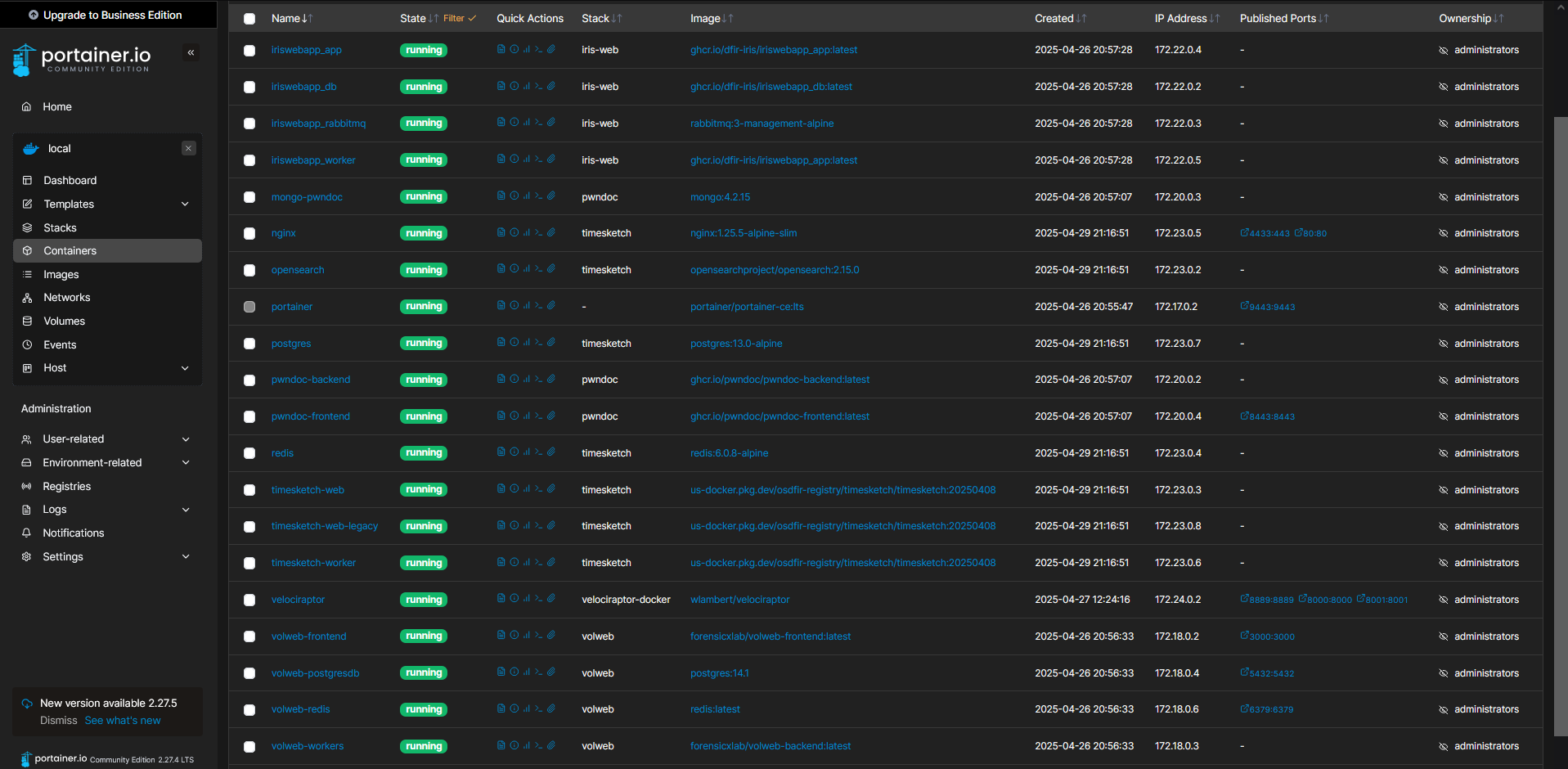The width and height of the screenshot is (1568, 769).
Task: Tick the velociraptor row checkbox
Action: click(249, 600)
